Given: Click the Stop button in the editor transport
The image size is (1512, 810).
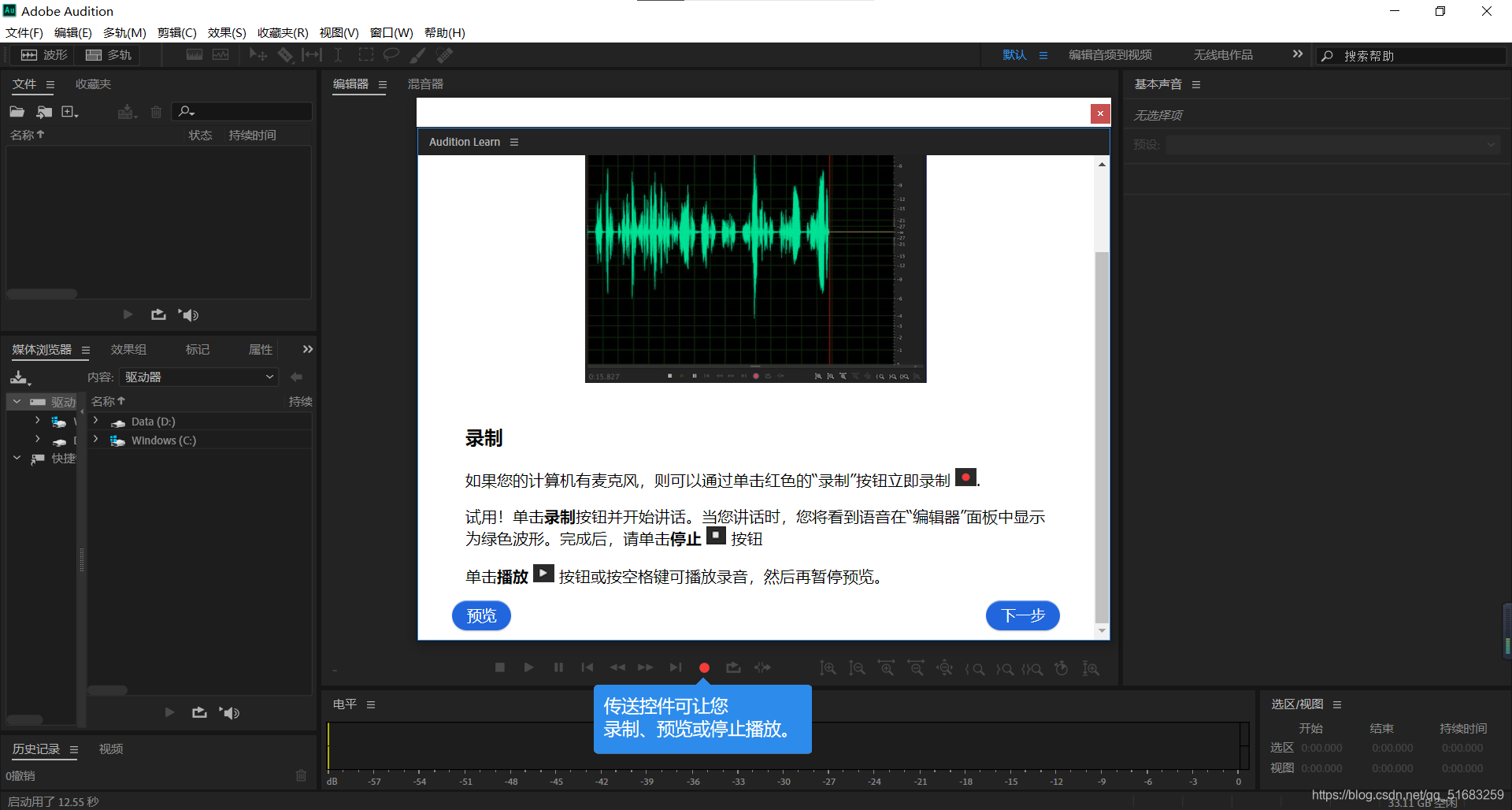Looking at the screenshot, I should click(x=499, y=667).
